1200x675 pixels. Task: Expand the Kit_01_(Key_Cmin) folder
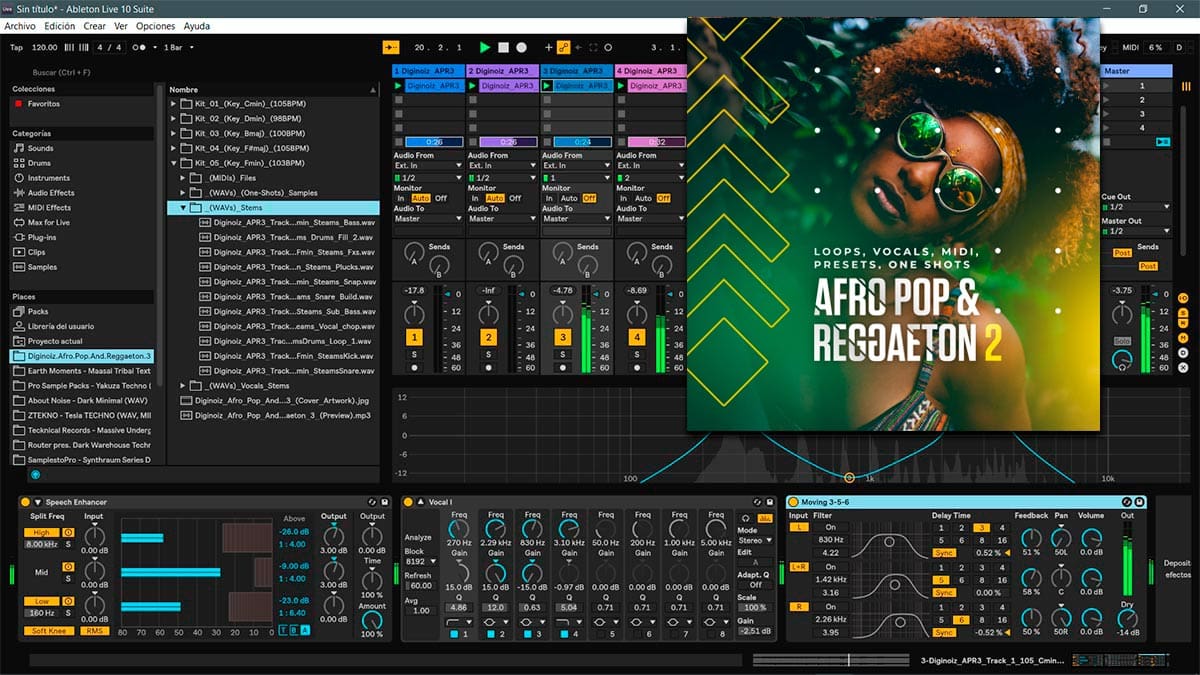174,104
